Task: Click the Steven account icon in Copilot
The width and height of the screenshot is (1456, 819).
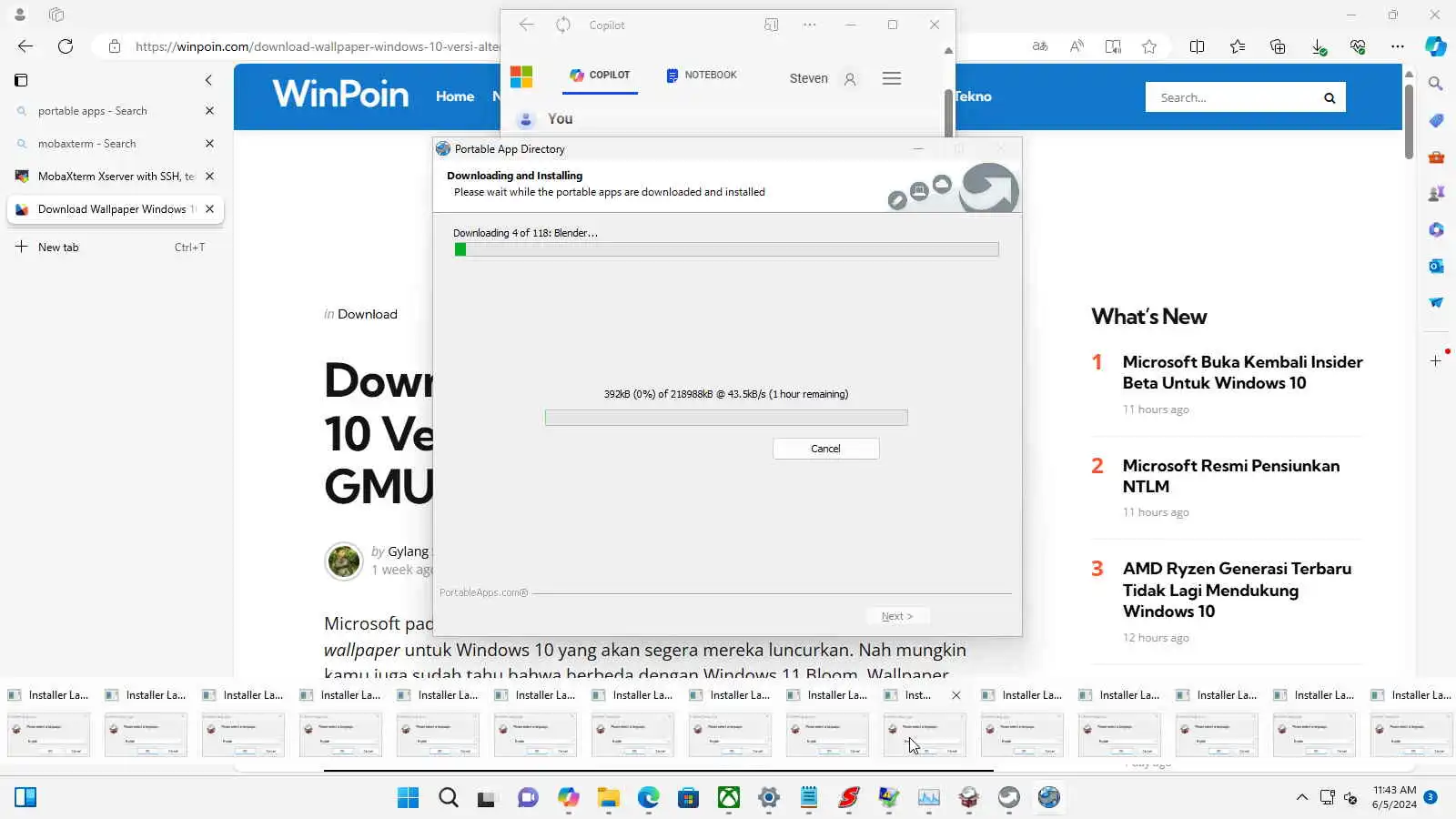Action: click(x=850, y=79)
